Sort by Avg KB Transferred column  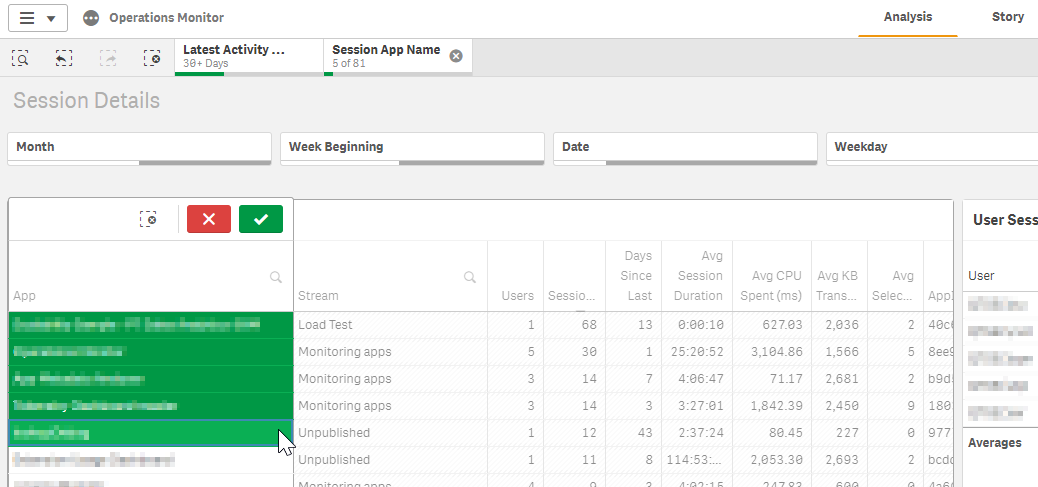(837, 286)
